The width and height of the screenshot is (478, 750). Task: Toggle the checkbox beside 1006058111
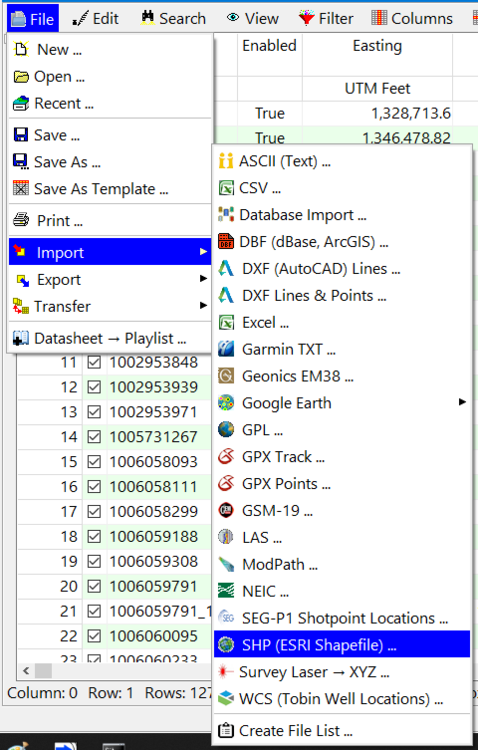(94, 486)
